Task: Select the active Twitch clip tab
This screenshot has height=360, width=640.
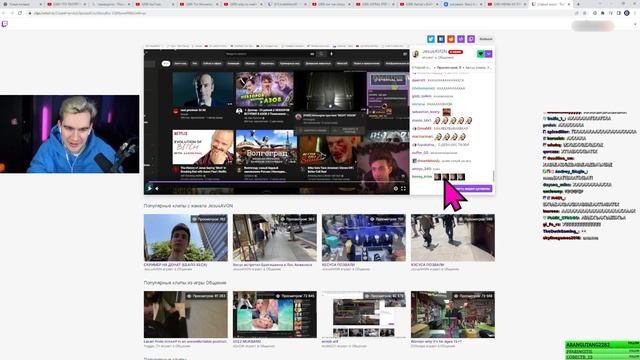Action: coord(550,4)
